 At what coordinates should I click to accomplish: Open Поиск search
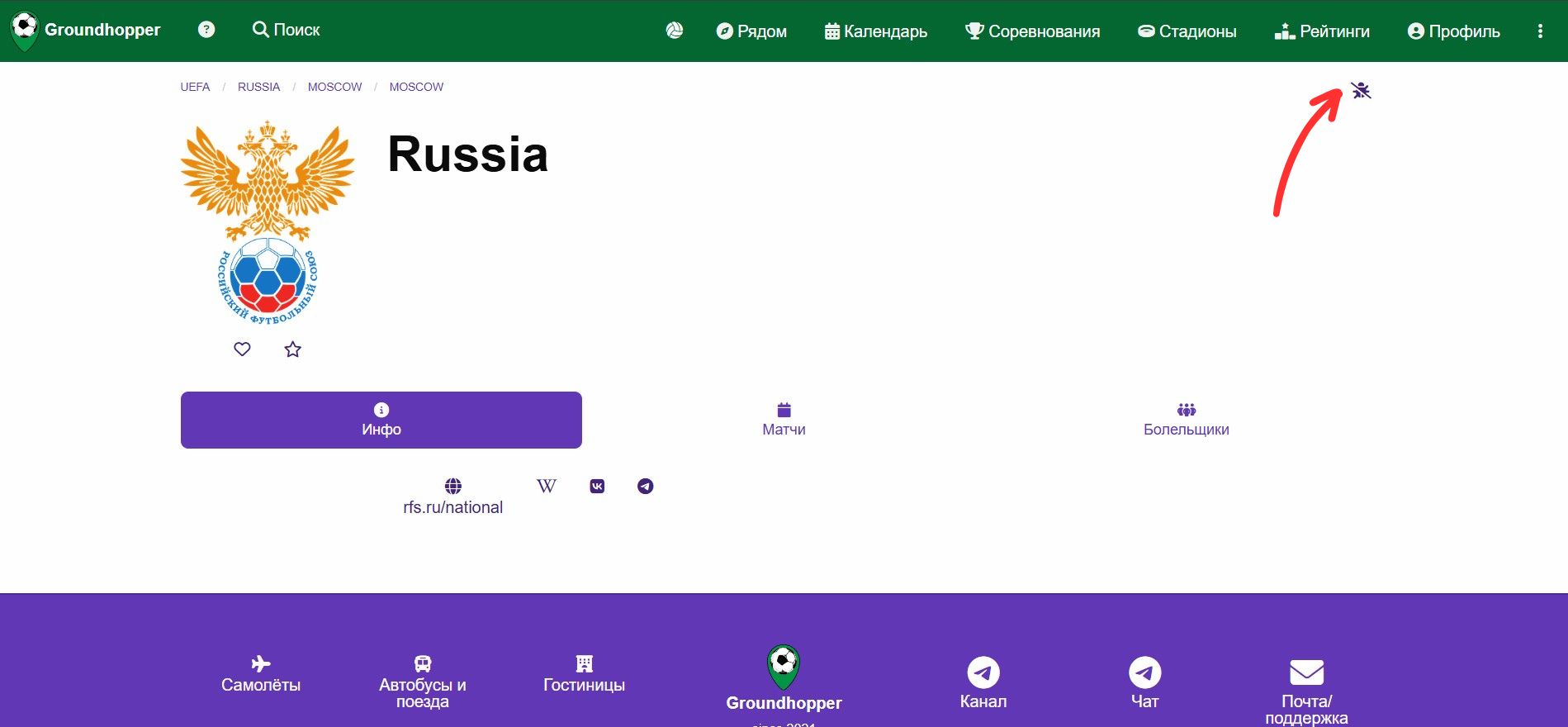pos(286,30)
